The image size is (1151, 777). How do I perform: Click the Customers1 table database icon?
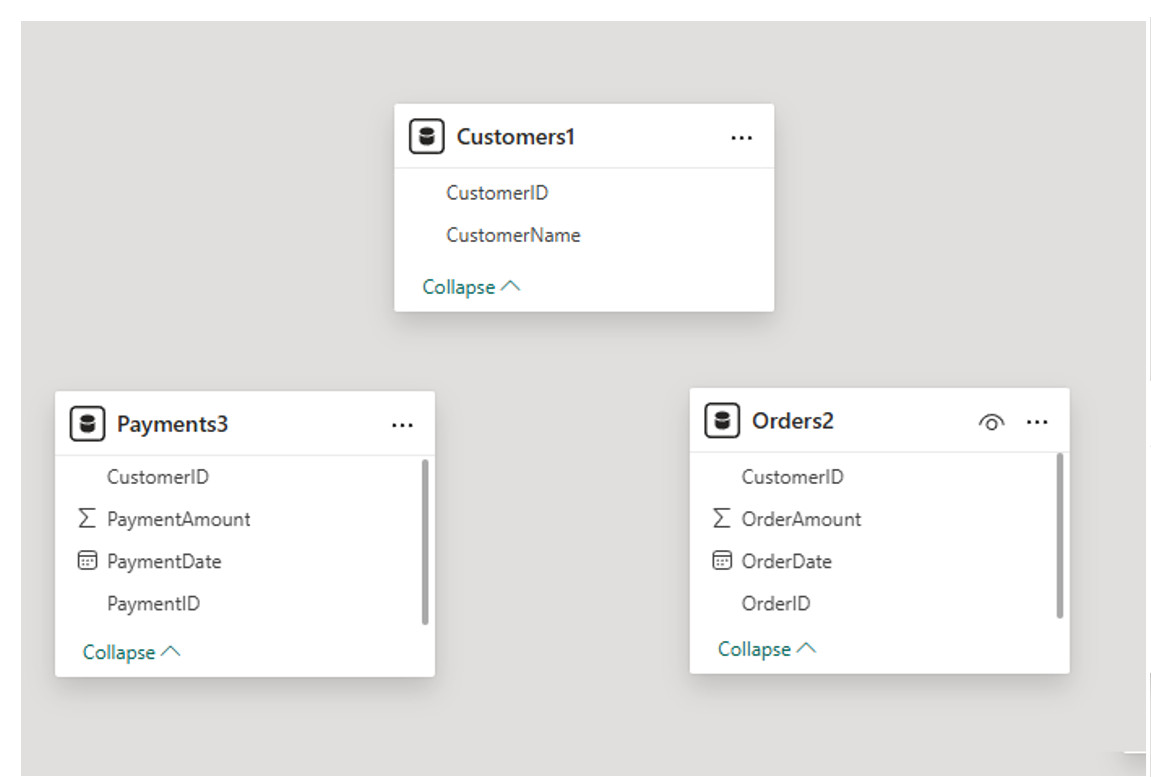[x=427, y=137]
